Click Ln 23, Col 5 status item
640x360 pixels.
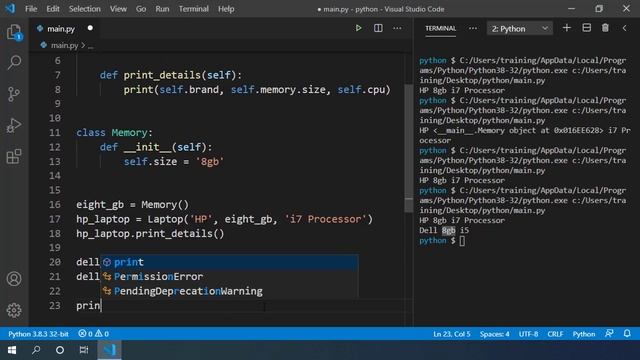[451, 333]
